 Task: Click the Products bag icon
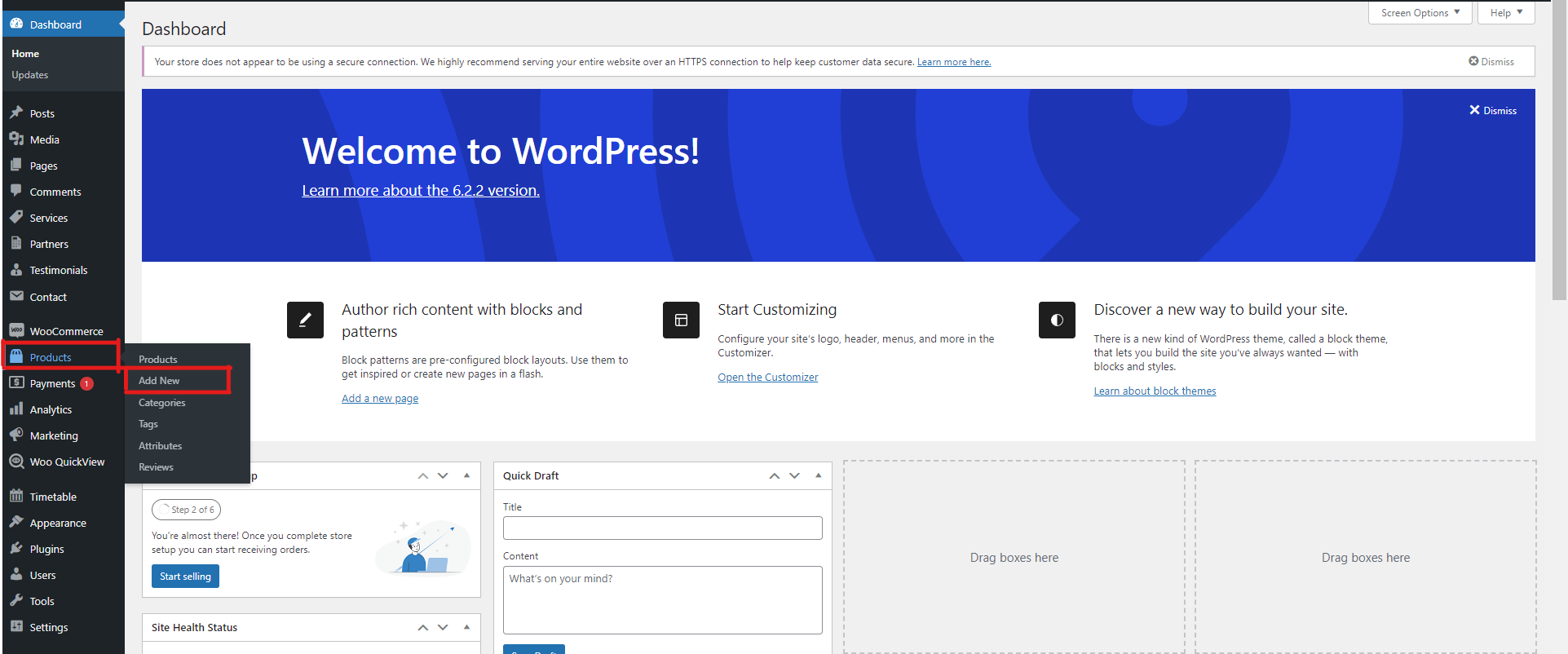[x=16, y=356]
